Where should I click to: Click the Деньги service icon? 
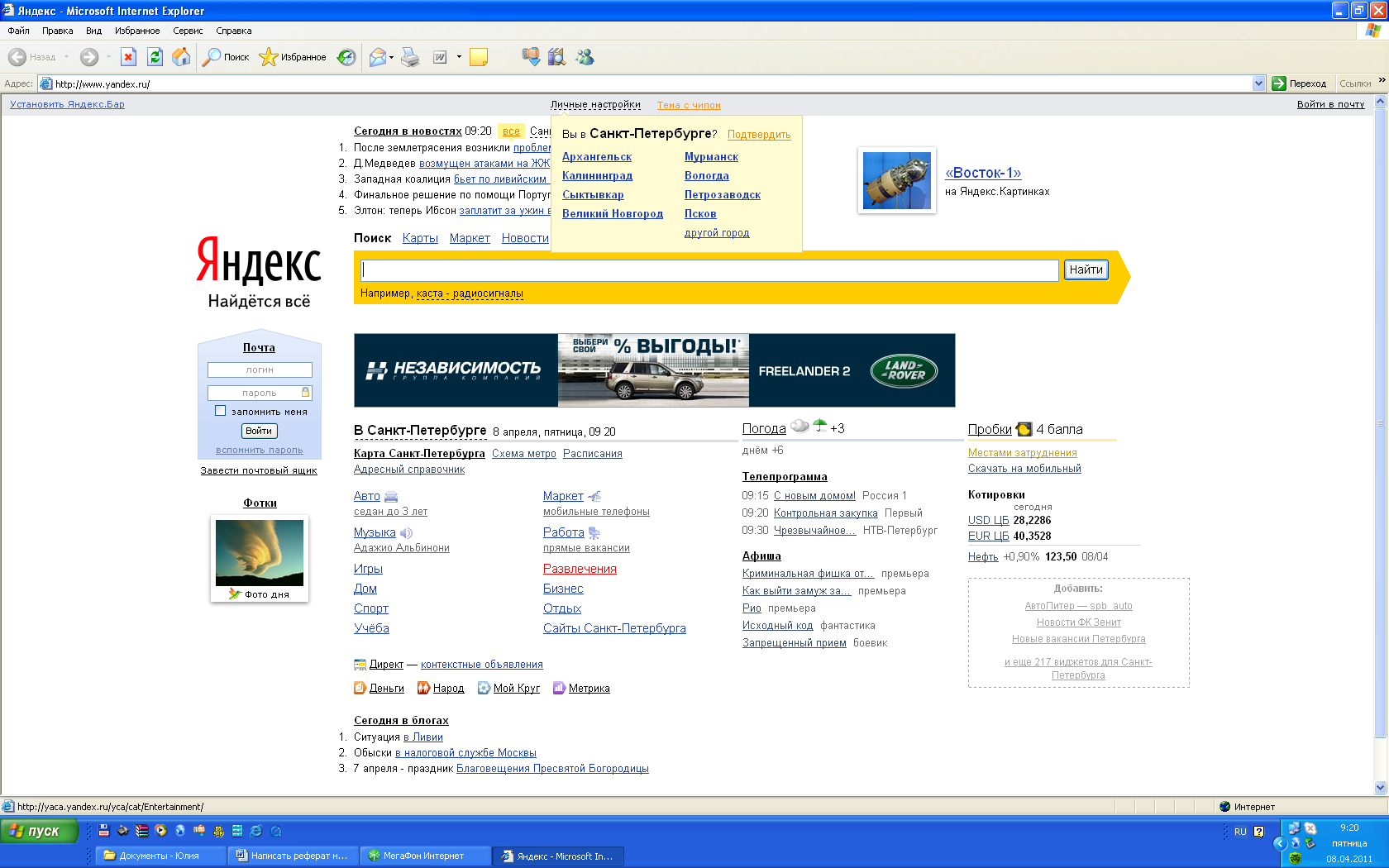point(360,688)
